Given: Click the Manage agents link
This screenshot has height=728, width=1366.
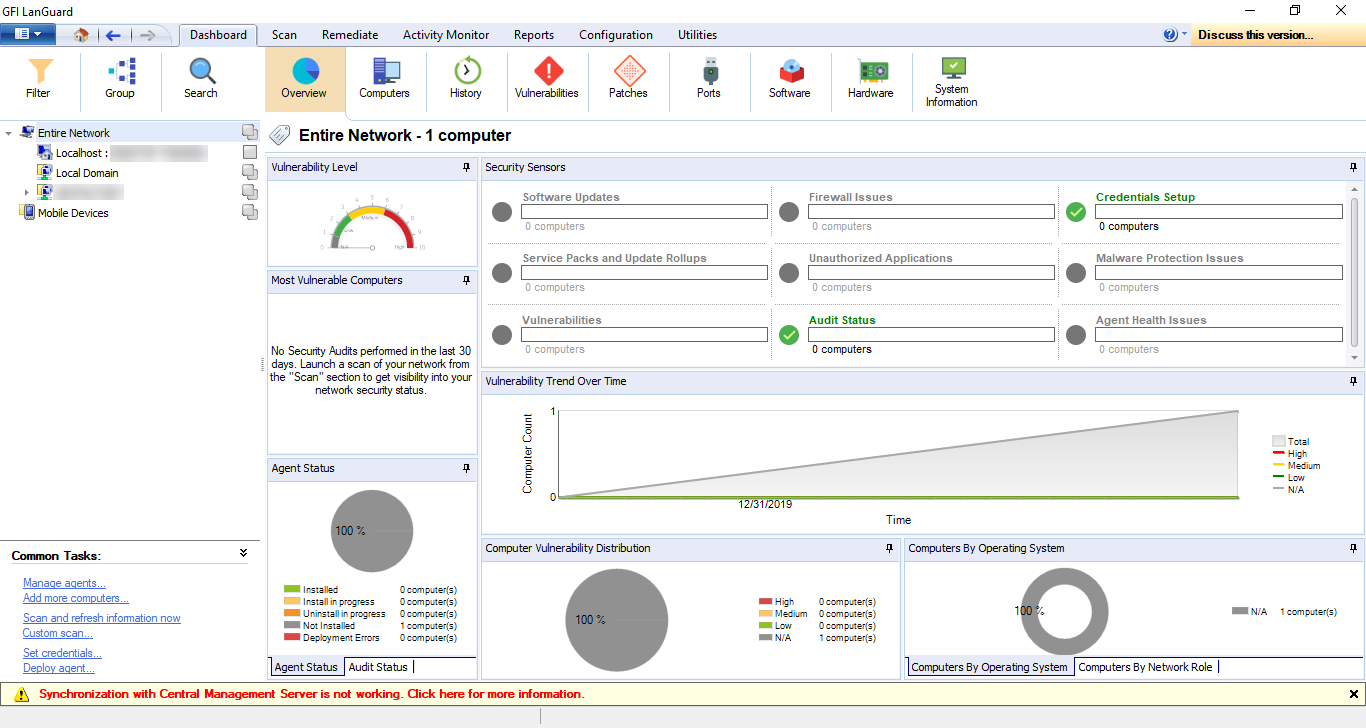Looking at the screenshot, I should pos(64,583).
